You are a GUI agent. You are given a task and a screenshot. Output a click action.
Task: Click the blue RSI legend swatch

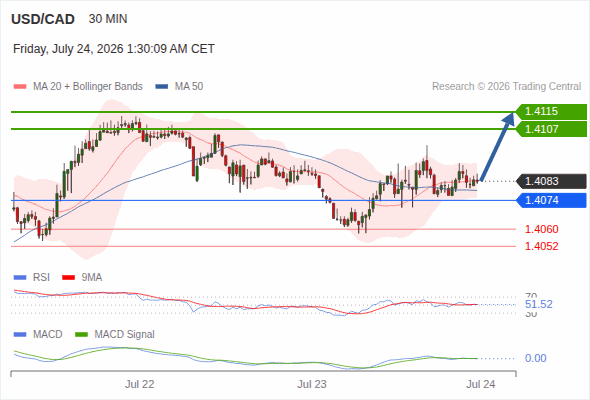point(20,278)
